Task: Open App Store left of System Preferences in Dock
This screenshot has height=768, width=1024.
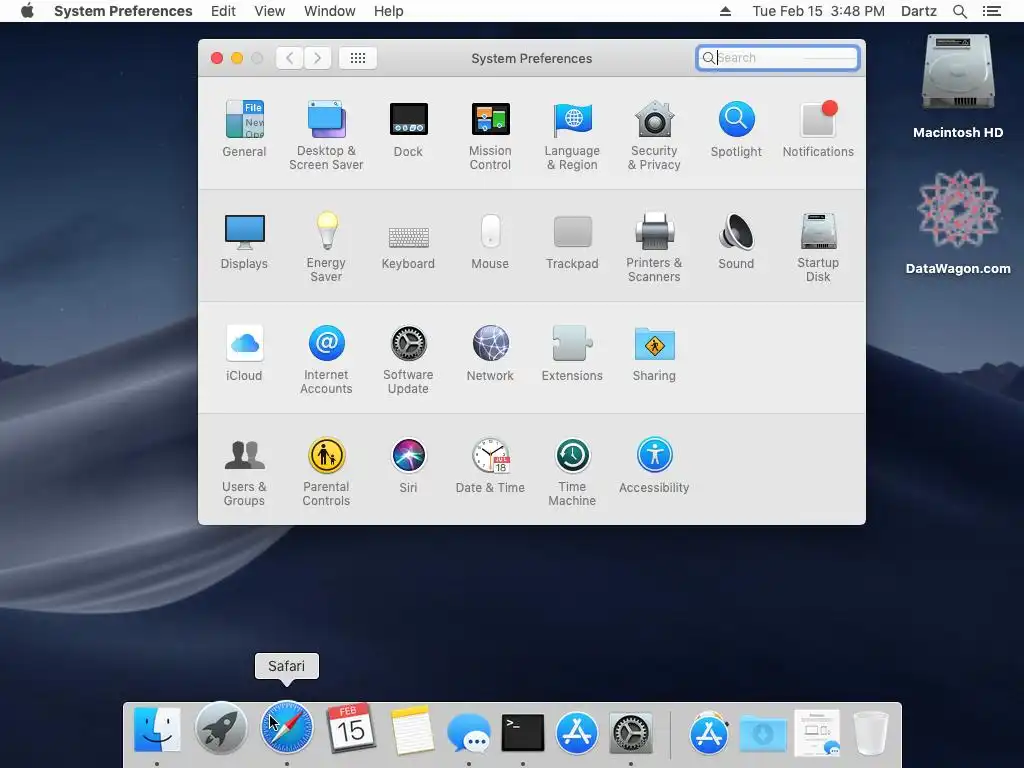Action: pos(577,732)
